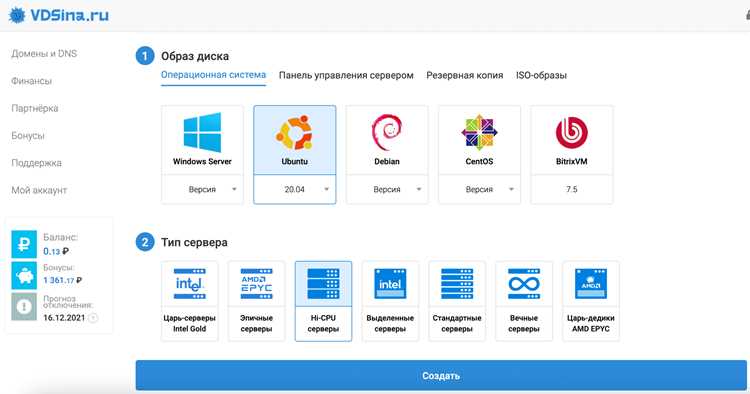Viewport: 750px width, 394px height.
Task: Click the VDSina.ru logo
Action: (x=59, y=15)
